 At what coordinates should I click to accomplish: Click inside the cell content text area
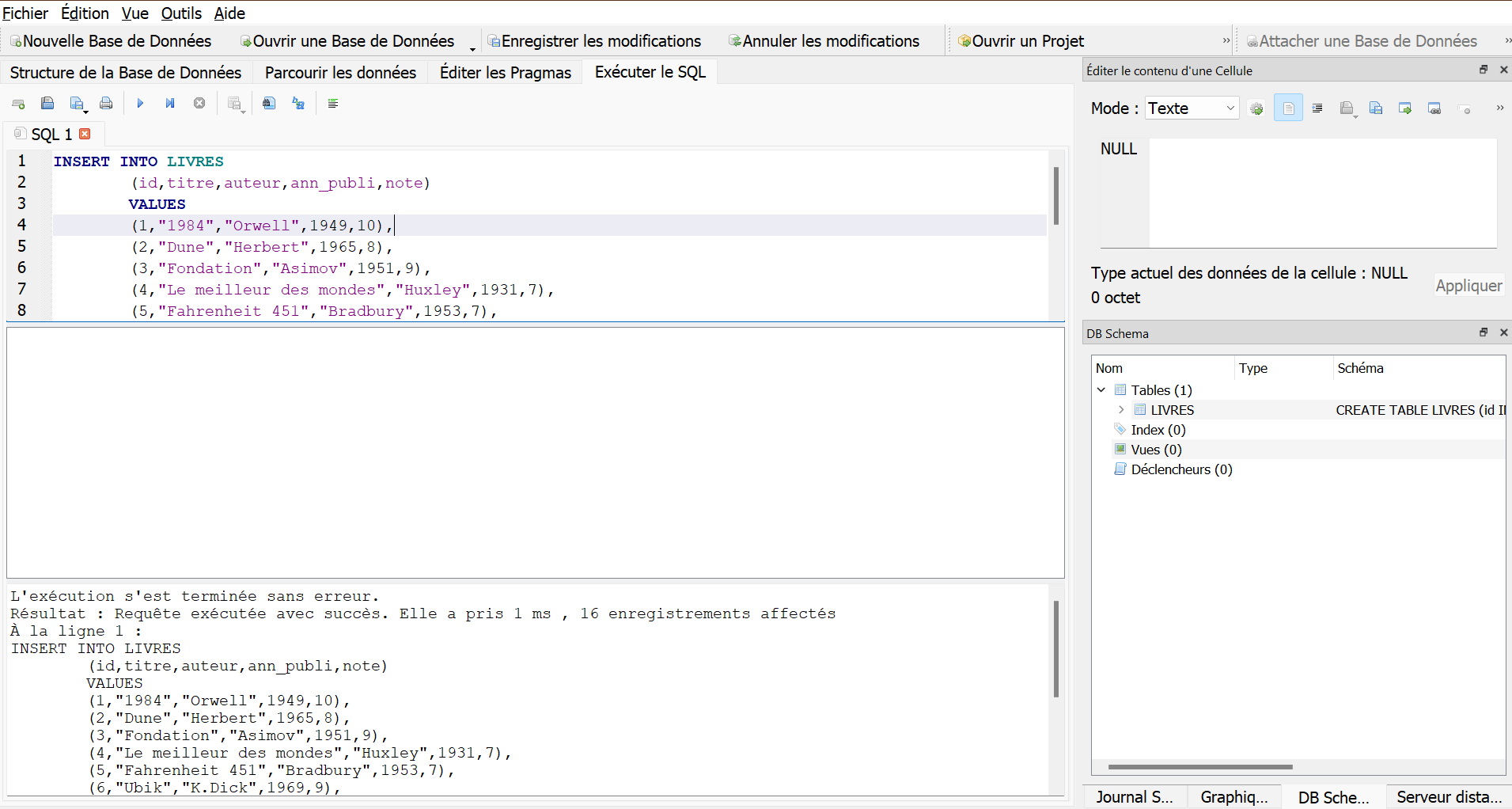point(1321,192)
